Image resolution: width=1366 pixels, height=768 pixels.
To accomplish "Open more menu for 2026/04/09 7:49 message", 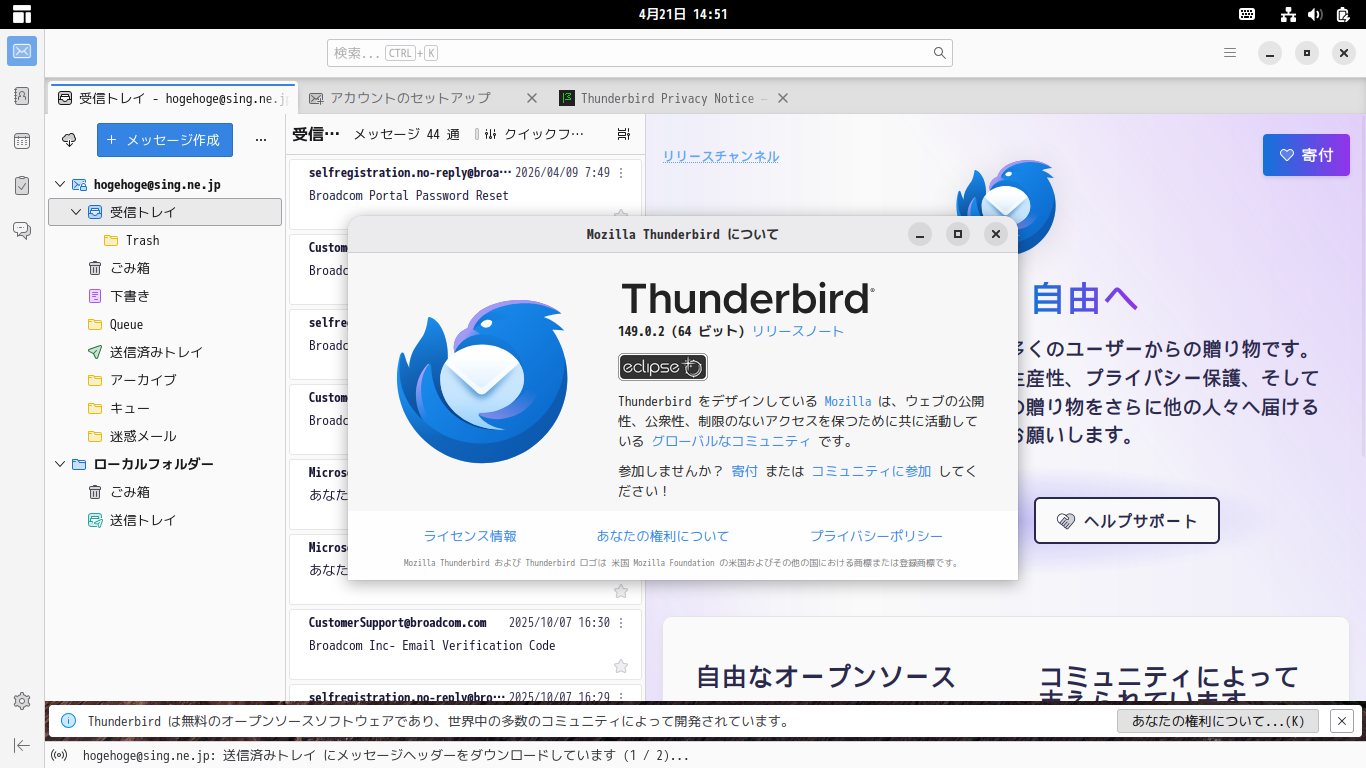I will (621, 173).
